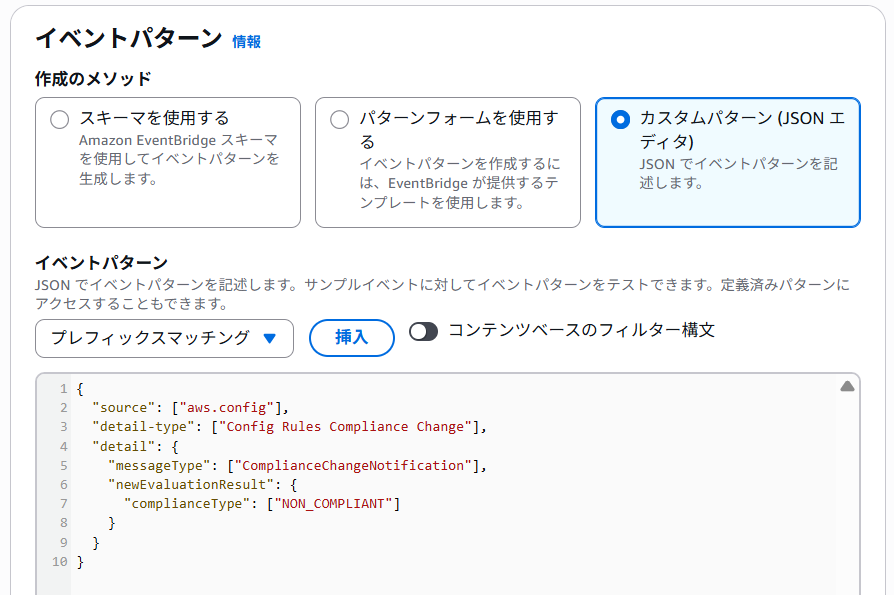Click the "ComplianceChangeNotification" value
The height and width of the screenshot is (595, 894).
pyautogui.click(x=353, y=466)
